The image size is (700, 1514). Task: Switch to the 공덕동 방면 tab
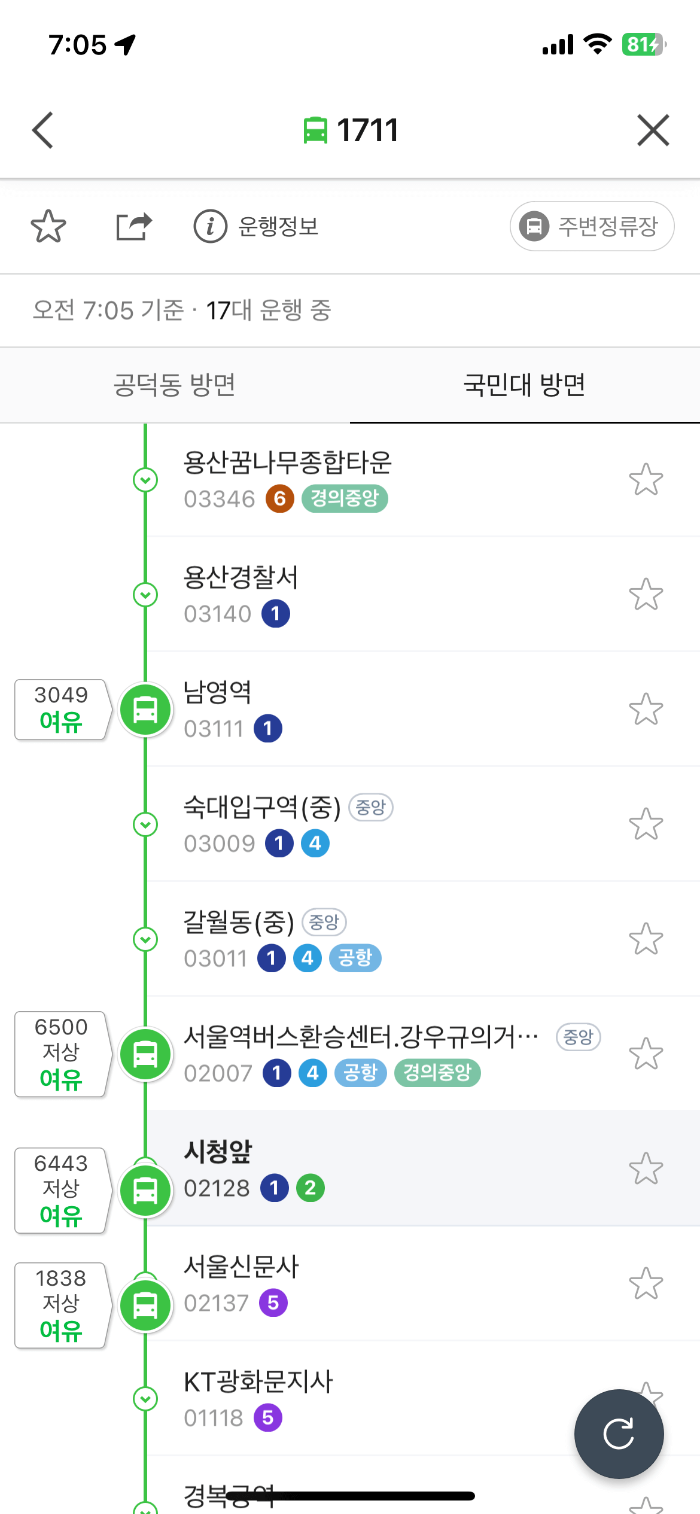click(x=174, y=386)
